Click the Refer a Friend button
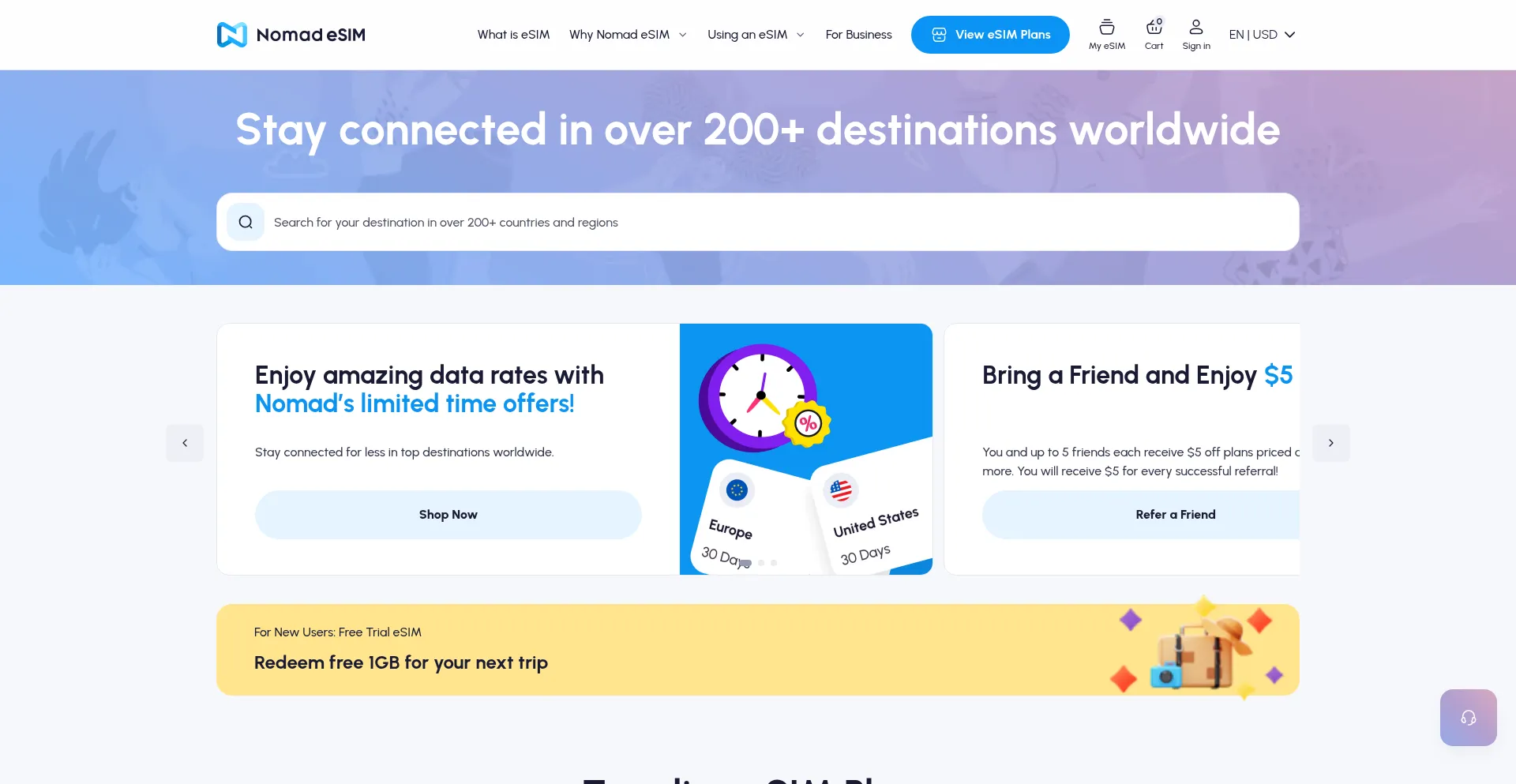 1175,514
